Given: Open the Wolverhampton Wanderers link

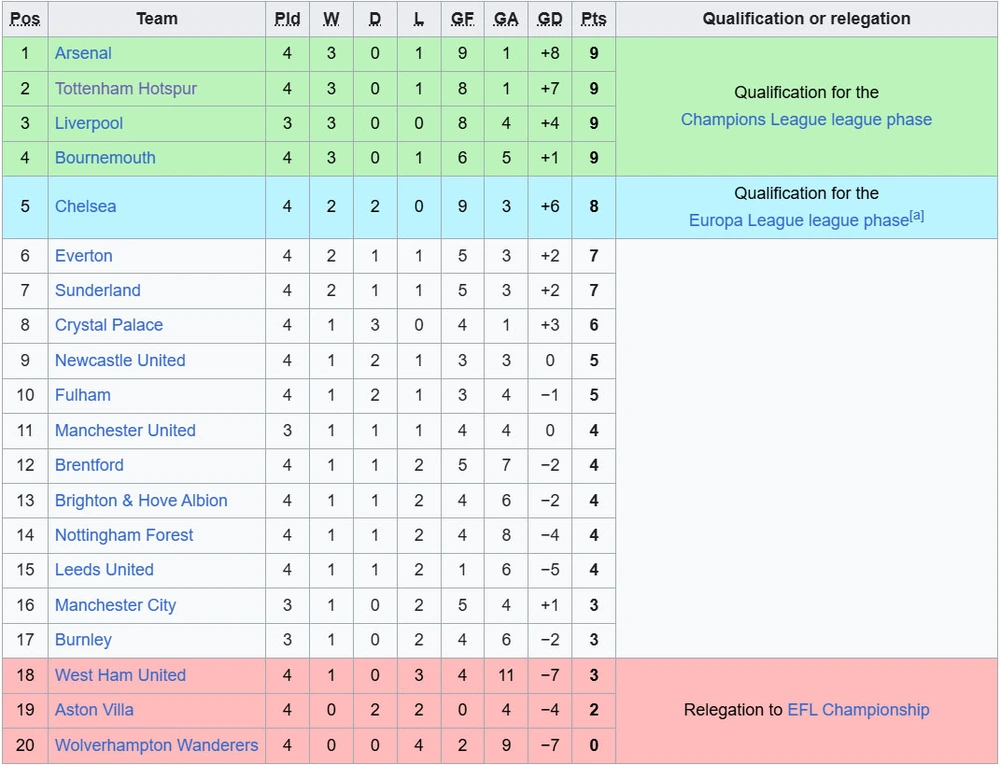Looking at the screenshot, I should coord(156,745).
